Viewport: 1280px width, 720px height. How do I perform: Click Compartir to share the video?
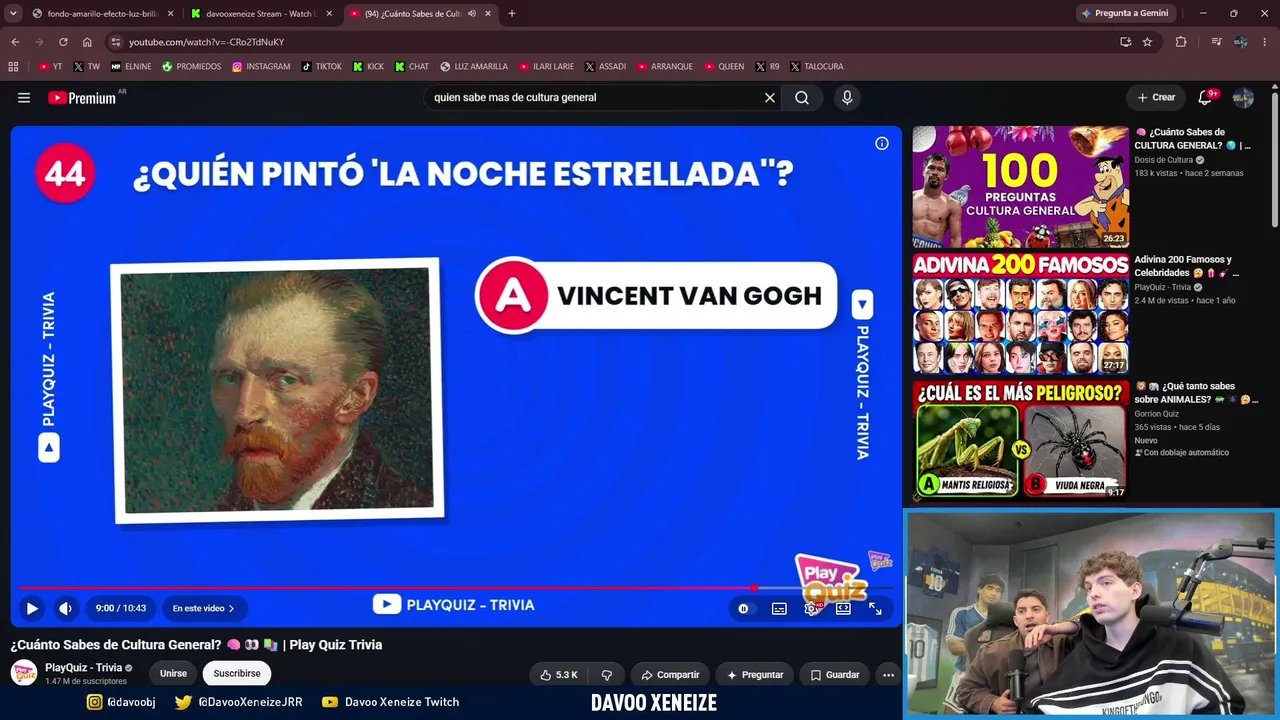[x=670, y=675]
